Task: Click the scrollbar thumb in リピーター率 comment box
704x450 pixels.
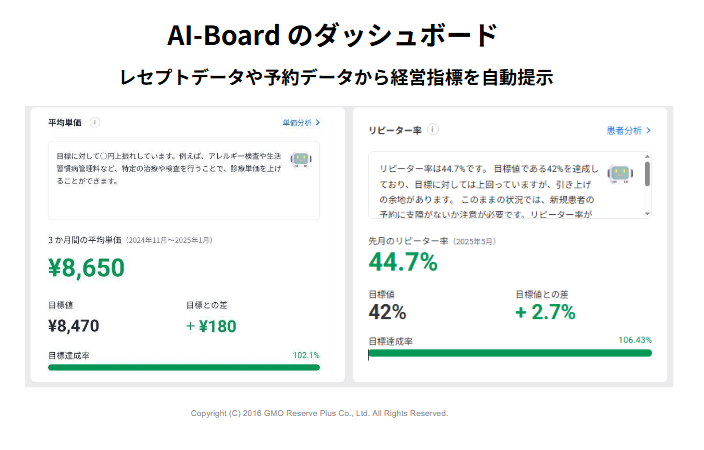Action: (x=647, y=174)
